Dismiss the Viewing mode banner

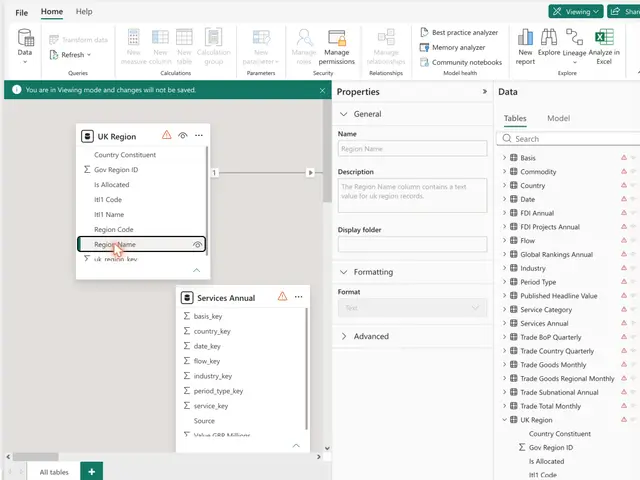coord(322,90)
